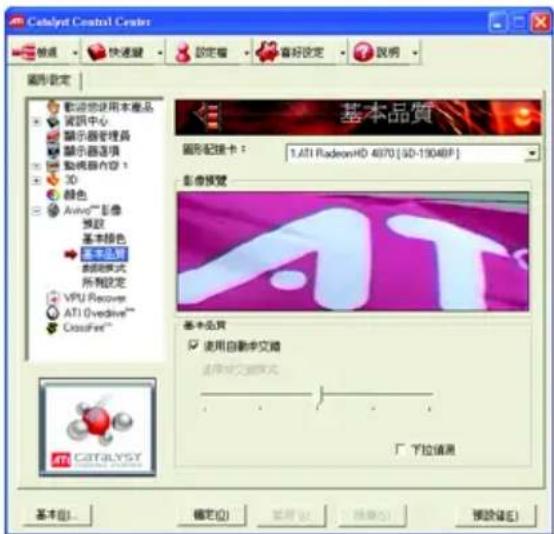Open the Displays Manager (顯示器管理員) entry
The image size is (554, 534).
[x=97, y=136]
